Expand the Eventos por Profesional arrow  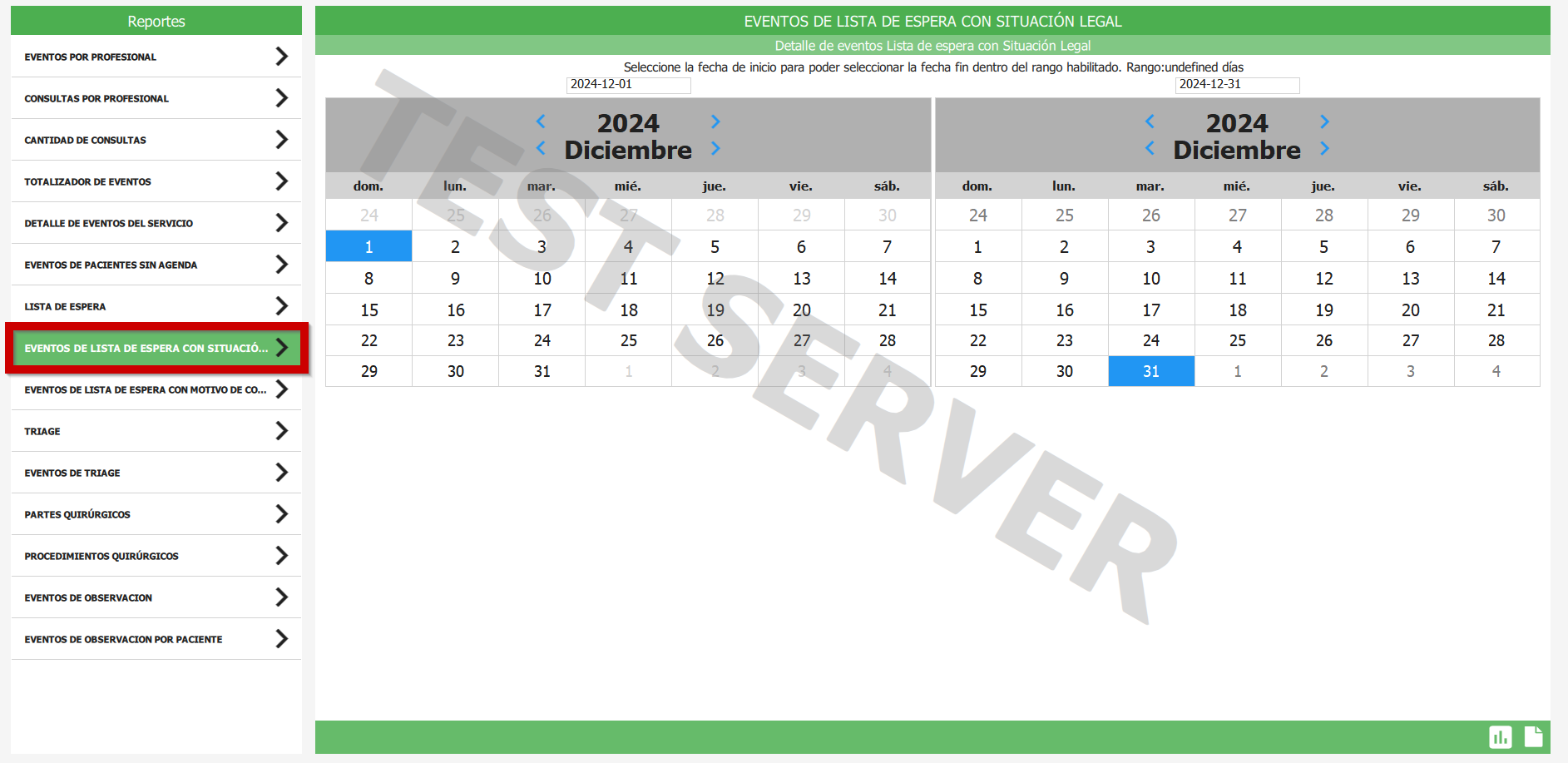281,57
